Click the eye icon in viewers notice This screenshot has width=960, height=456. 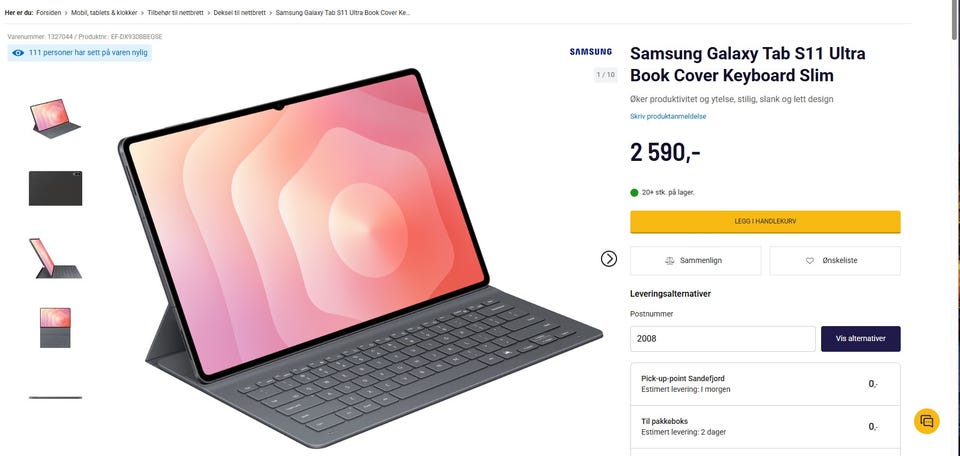point(18,52)
